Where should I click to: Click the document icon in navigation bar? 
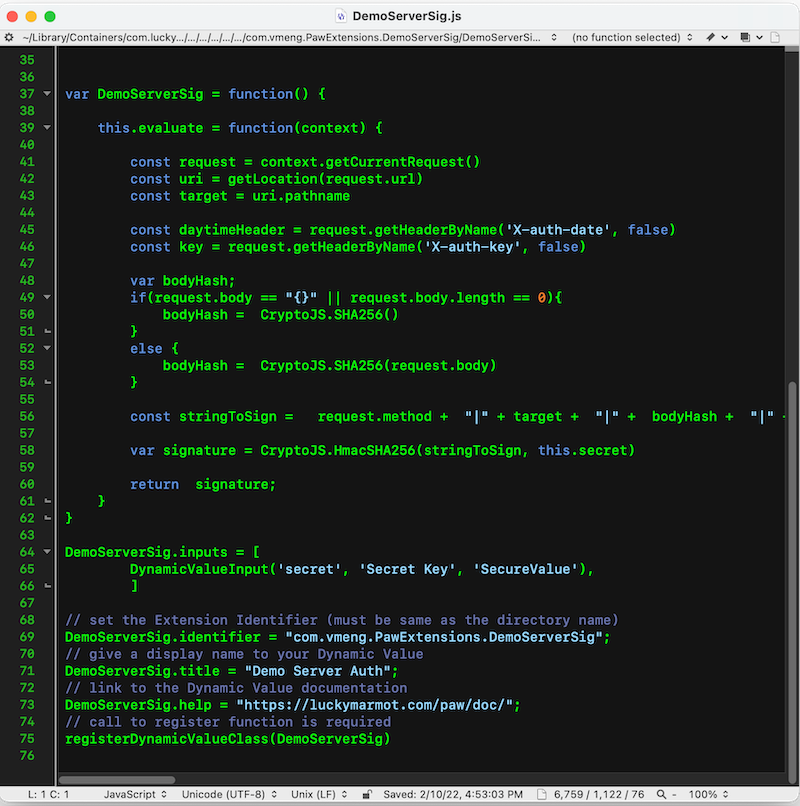775,38
